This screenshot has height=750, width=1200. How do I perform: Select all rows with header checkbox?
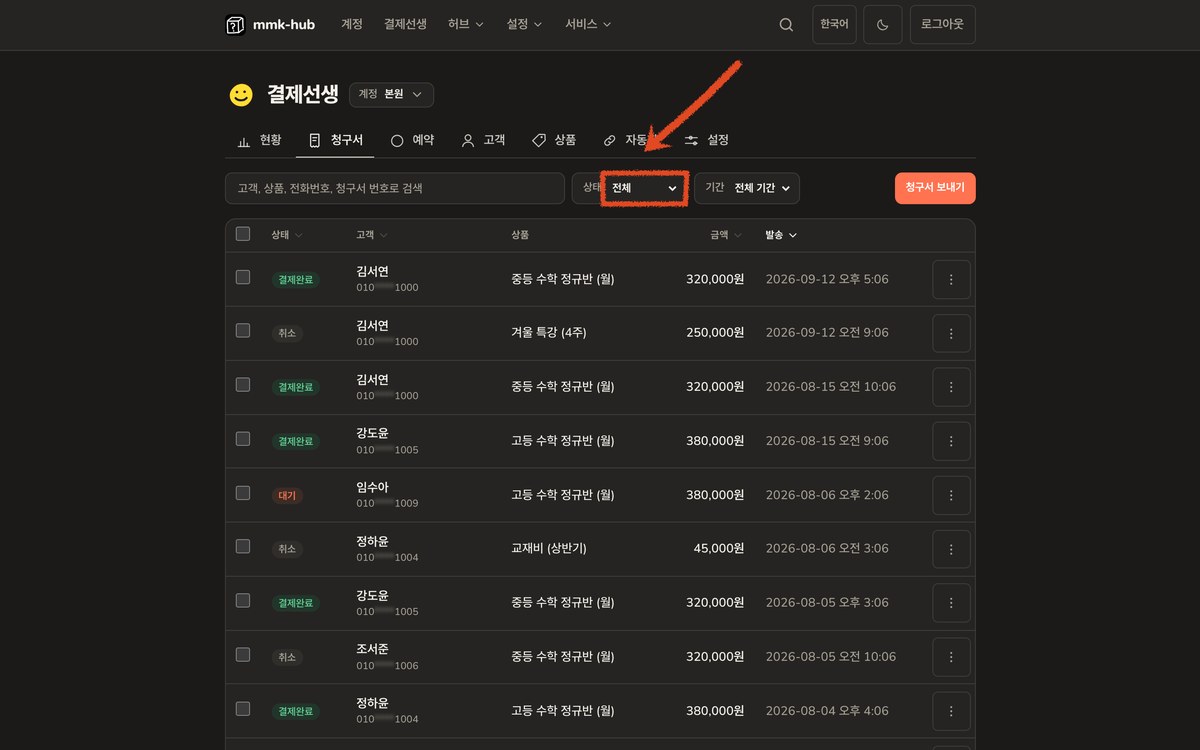243,234
